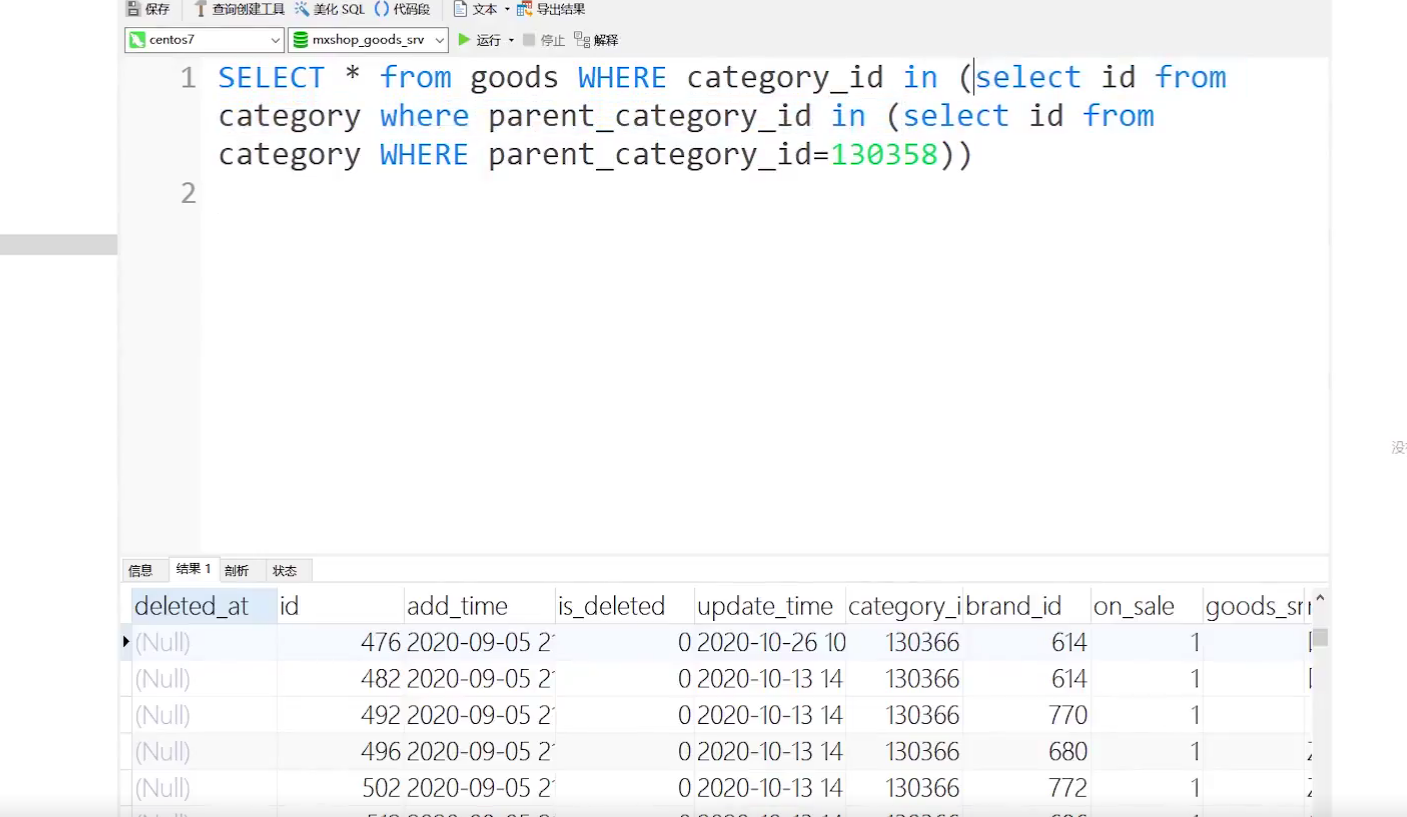
Task: Expand the Text (文本) dropdown arrow
Action: pos(506,9)
